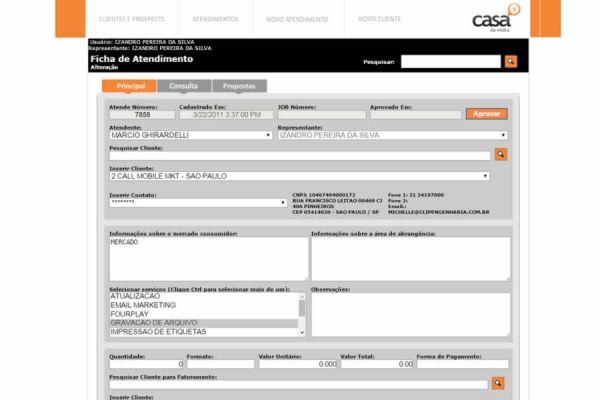Click the Valor Total field

(x=377, y=364)
